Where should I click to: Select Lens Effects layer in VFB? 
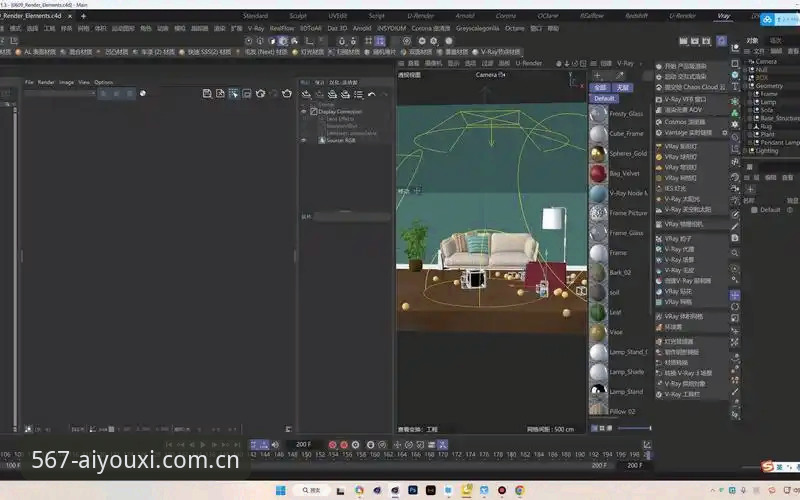[340, 119]
